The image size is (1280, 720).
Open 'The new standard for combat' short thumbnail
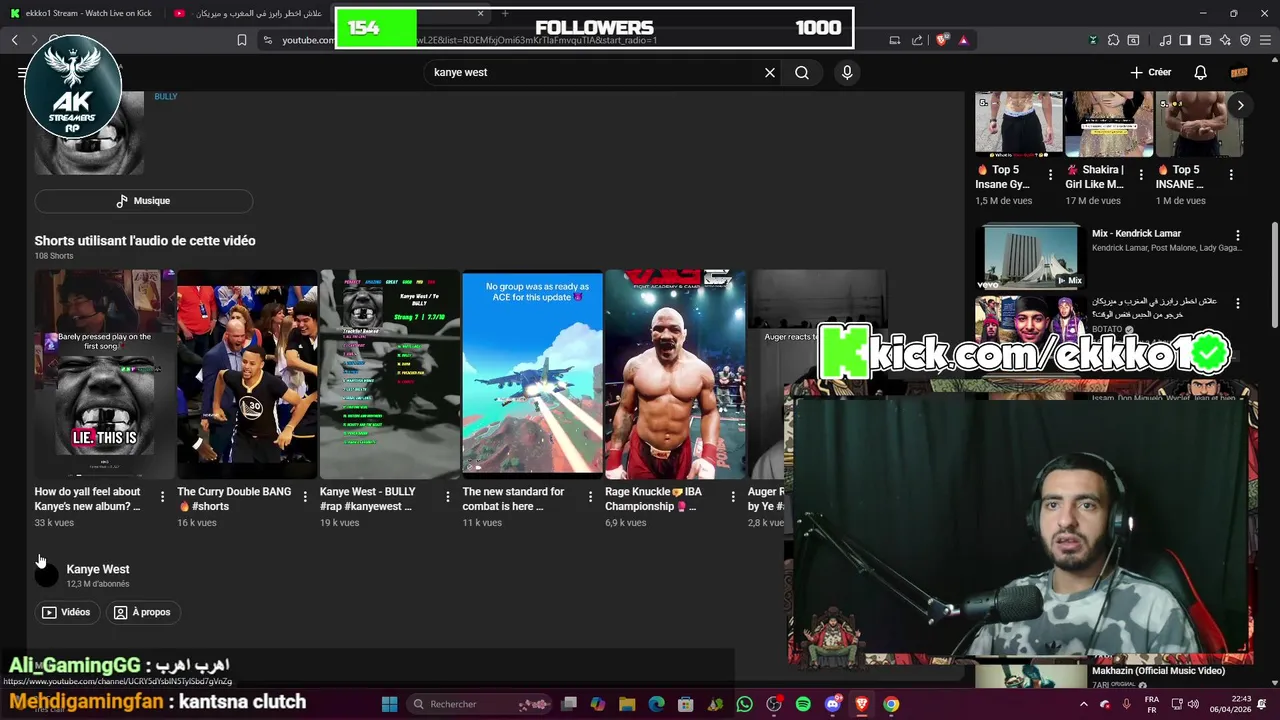tap(532, 373)
